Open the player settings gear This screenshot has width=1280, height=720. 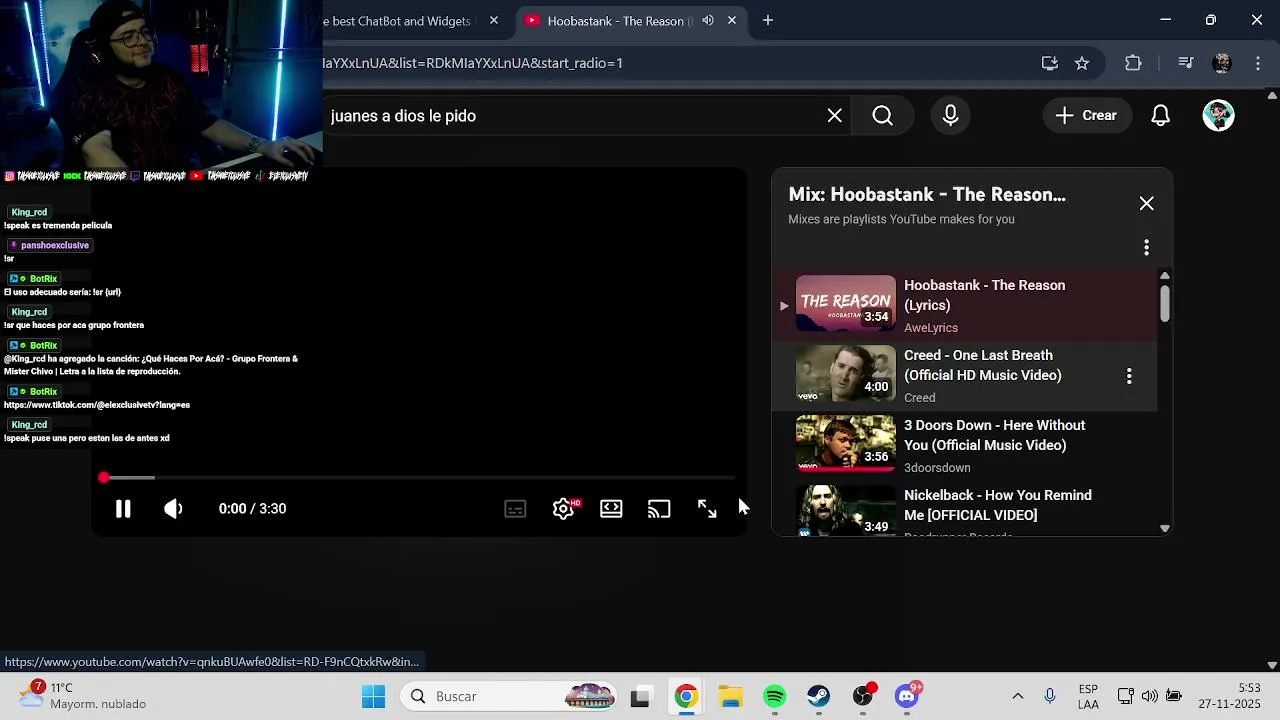[564, 509]
